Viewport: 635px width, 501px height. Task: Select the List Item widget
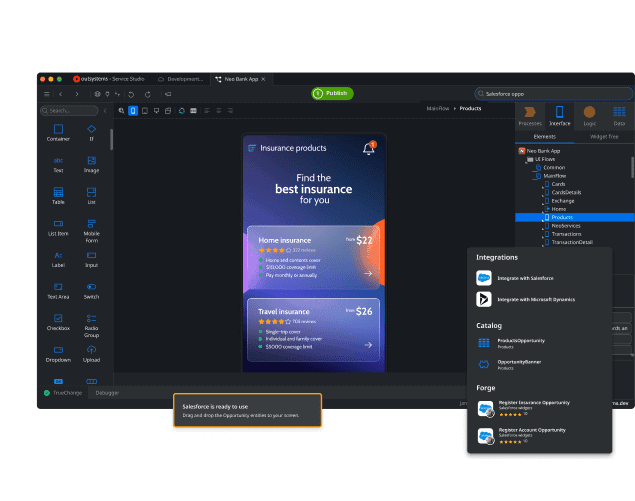(x=58, y=228)
